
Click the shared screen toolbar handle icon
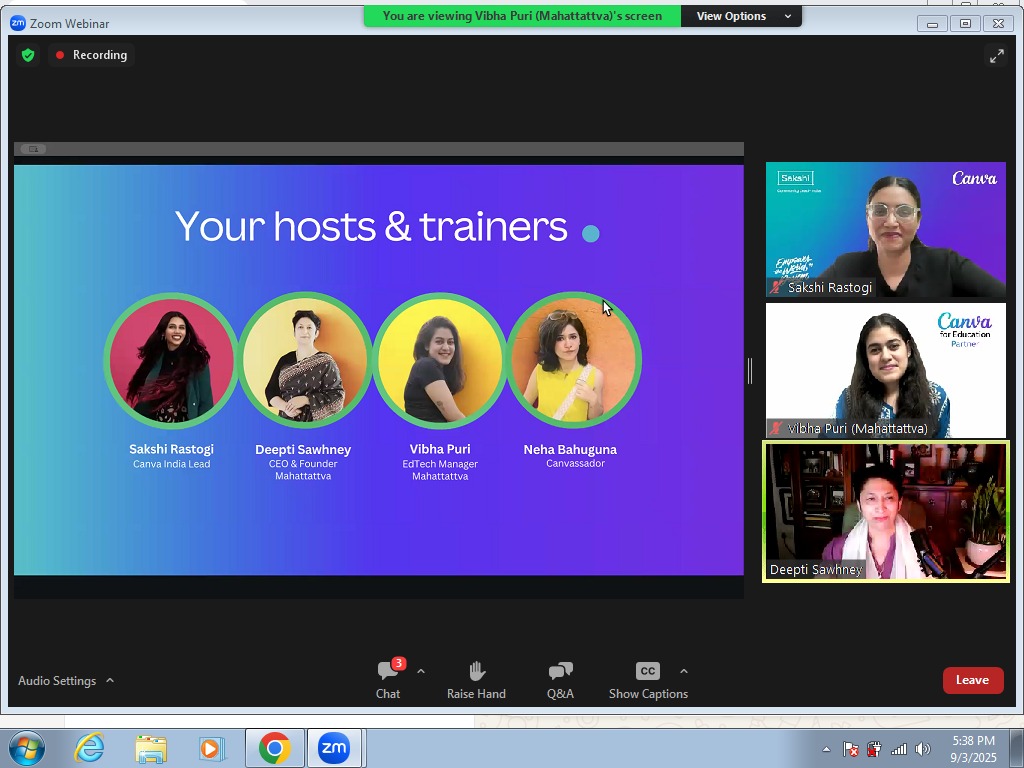tap(33, 149)
